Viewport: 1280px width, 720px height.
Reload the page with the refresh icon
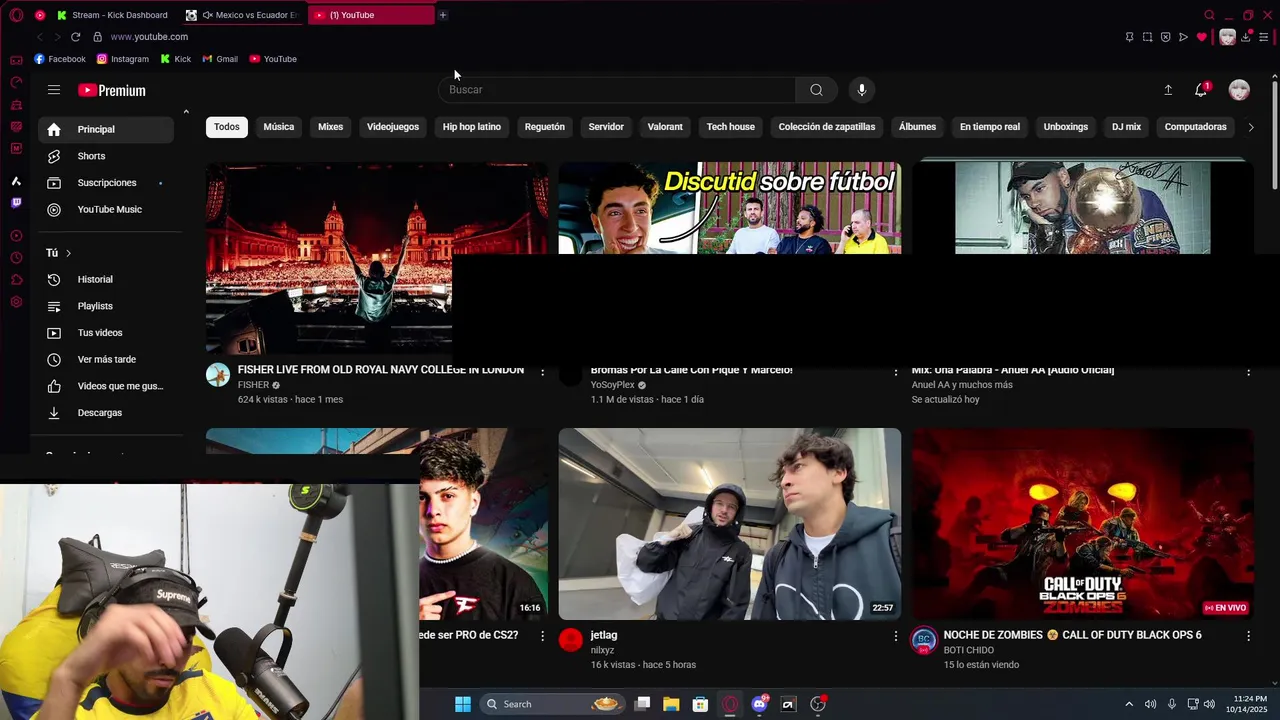[75, 37]
